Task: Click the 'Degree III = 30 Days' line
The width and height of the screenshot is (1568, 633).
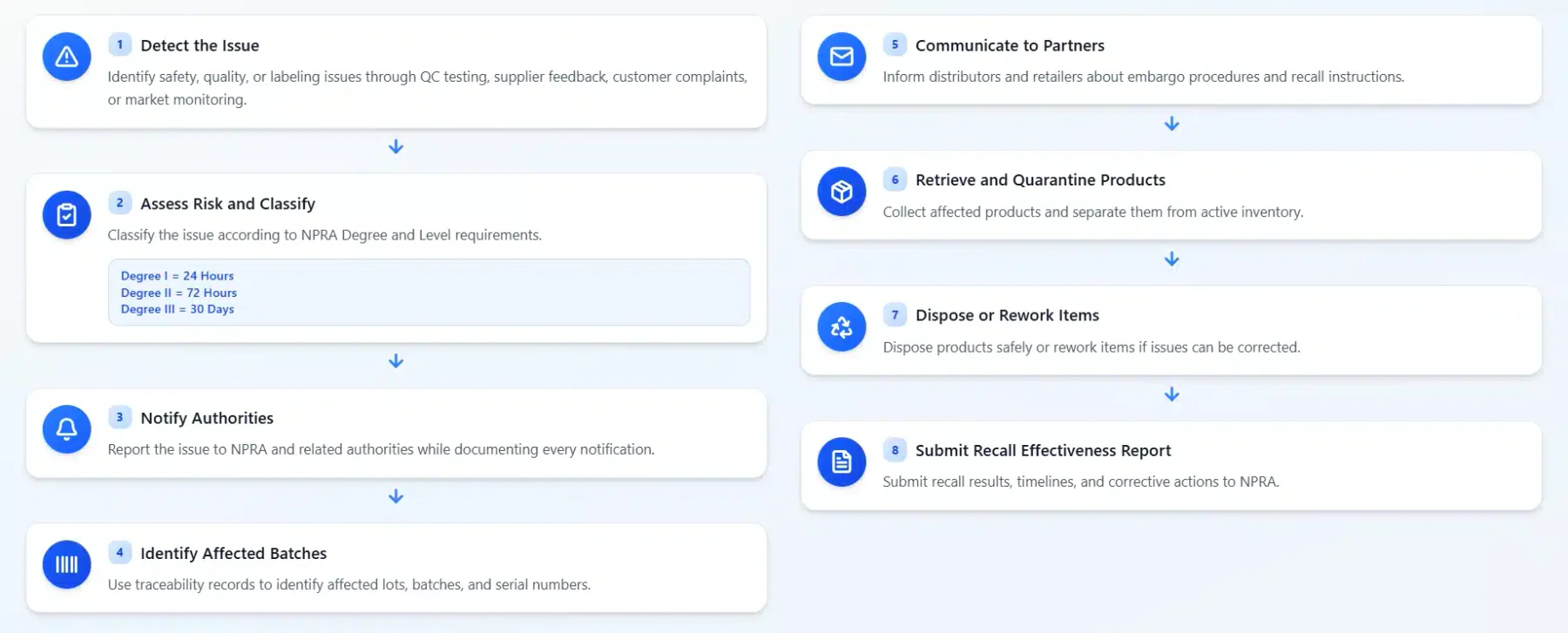Action: coord(177,309)
